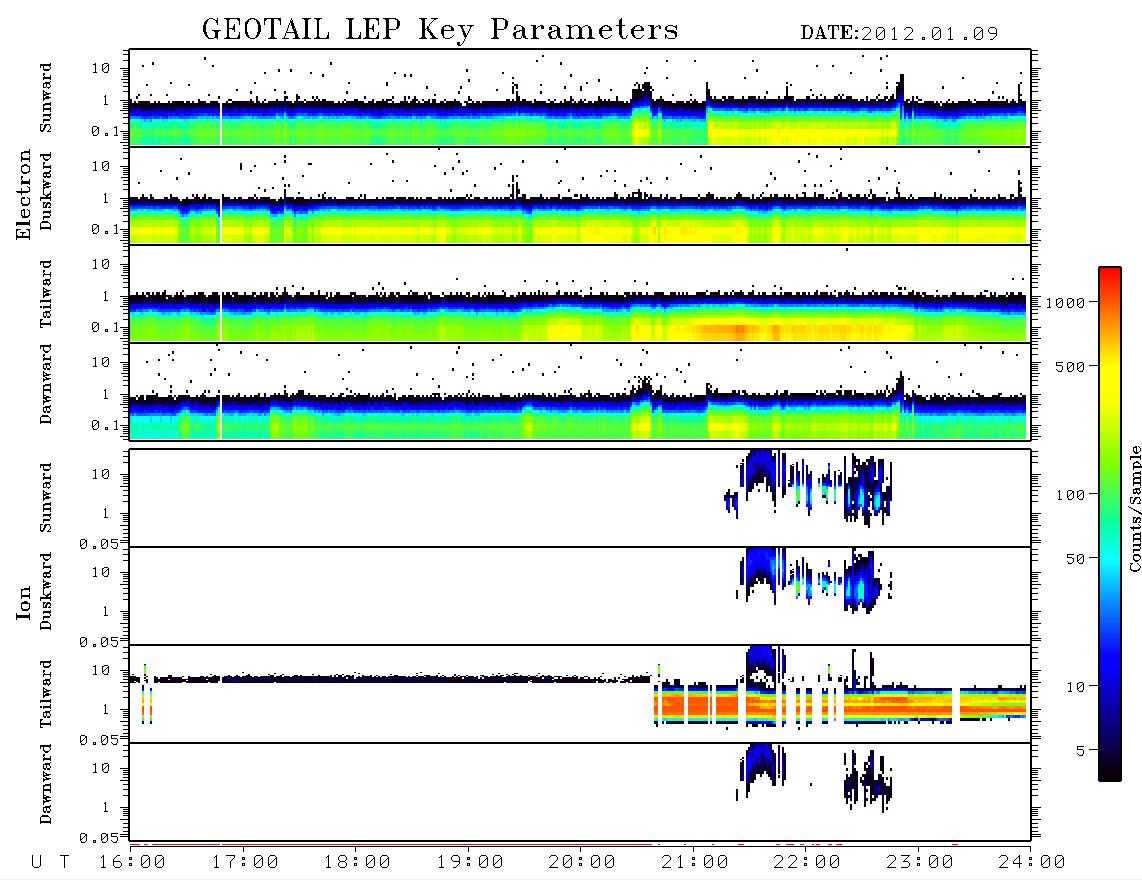Click the '0.05' tick of Ion Sunward panel
Image resolution: width=1142 pixels, height=880 pixels.
[x=99, y=544]
